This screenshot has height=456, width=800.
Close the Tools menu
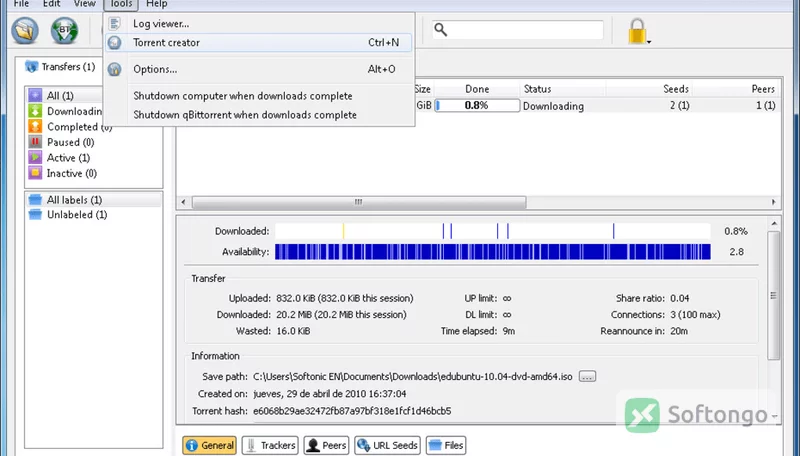(121, 5)
